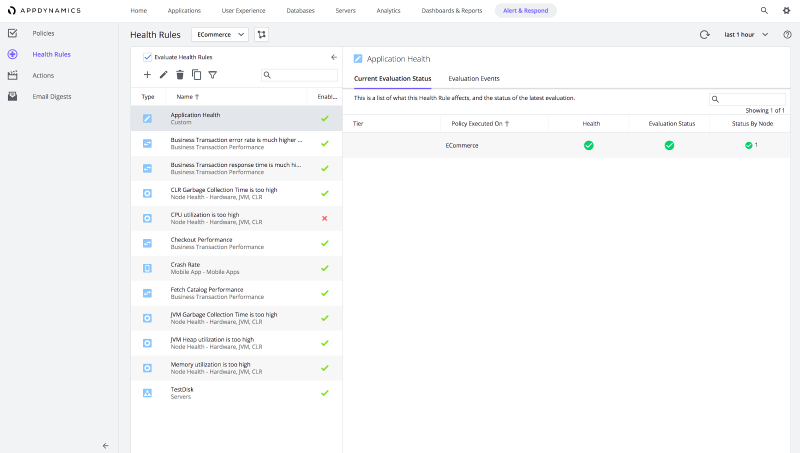Viewport: 800px width, 453px height.
Task: Click the Crash Rate mobile type icon
Action: (x=147, y=268)
